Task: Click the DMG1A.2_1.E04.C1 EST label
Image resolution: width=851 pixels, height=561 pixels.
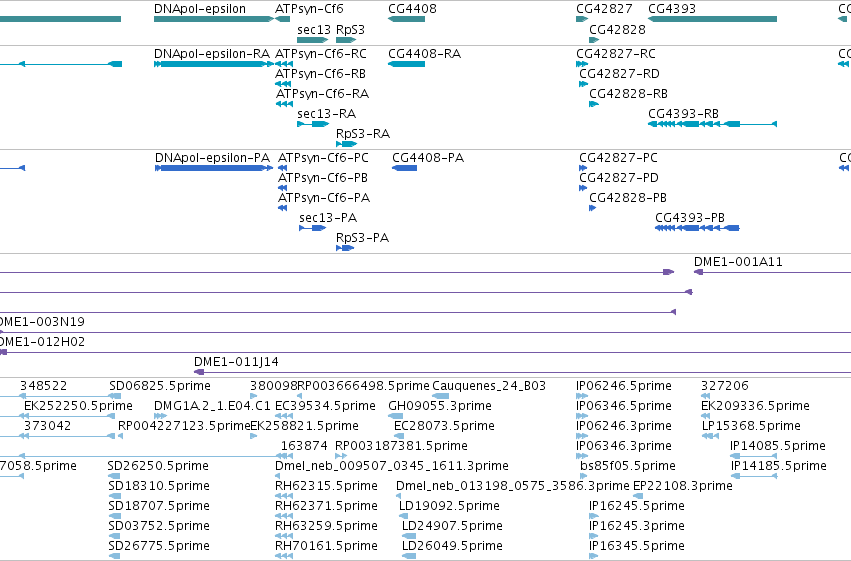Action: tap(212, 406)
